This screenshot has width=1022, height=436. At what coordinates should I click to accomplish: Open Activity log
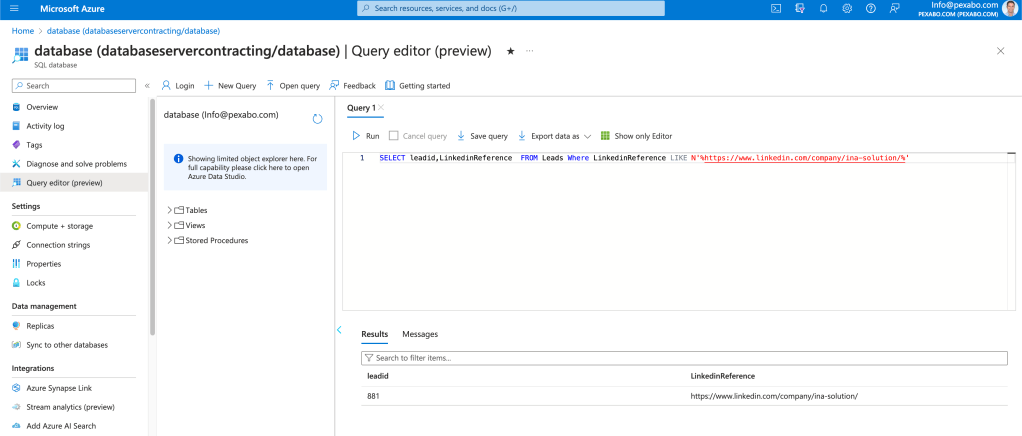click(45, 126)
